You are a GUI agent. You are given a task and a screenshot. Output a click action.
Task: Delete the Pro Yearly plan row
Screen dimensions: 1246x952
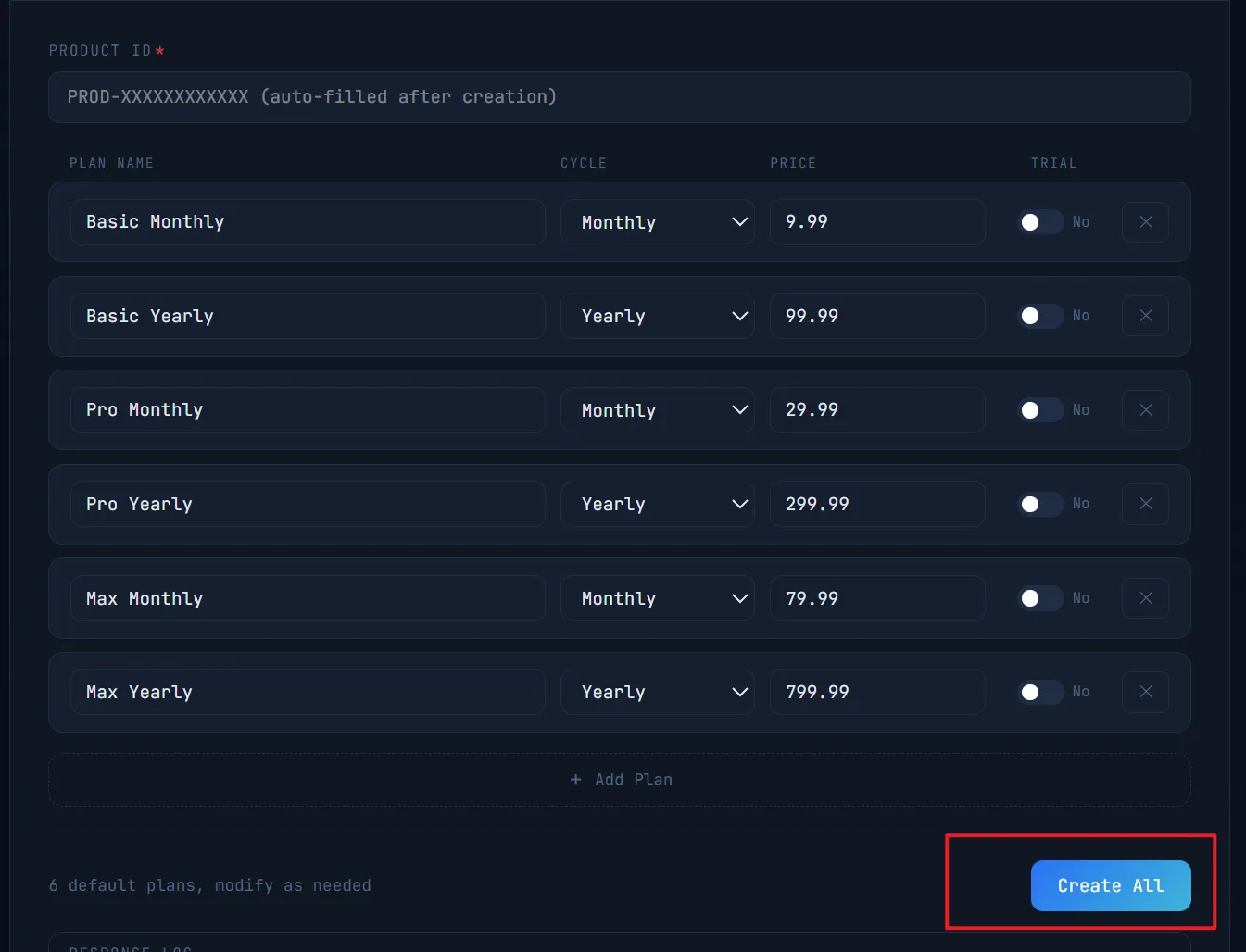(x=1145, y=504)
